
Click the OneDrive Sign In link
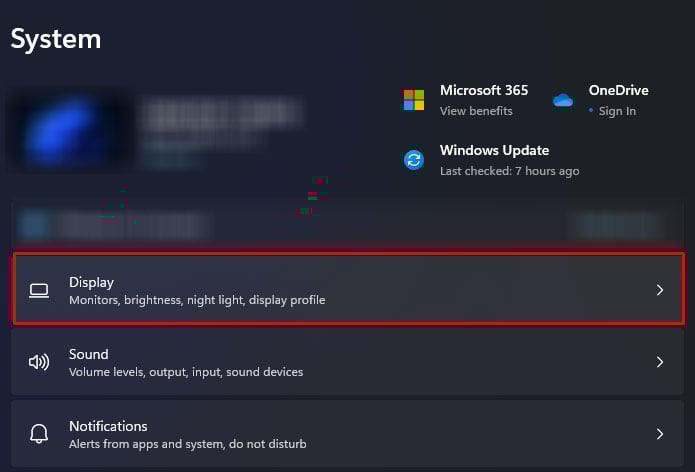coord(617,111)
